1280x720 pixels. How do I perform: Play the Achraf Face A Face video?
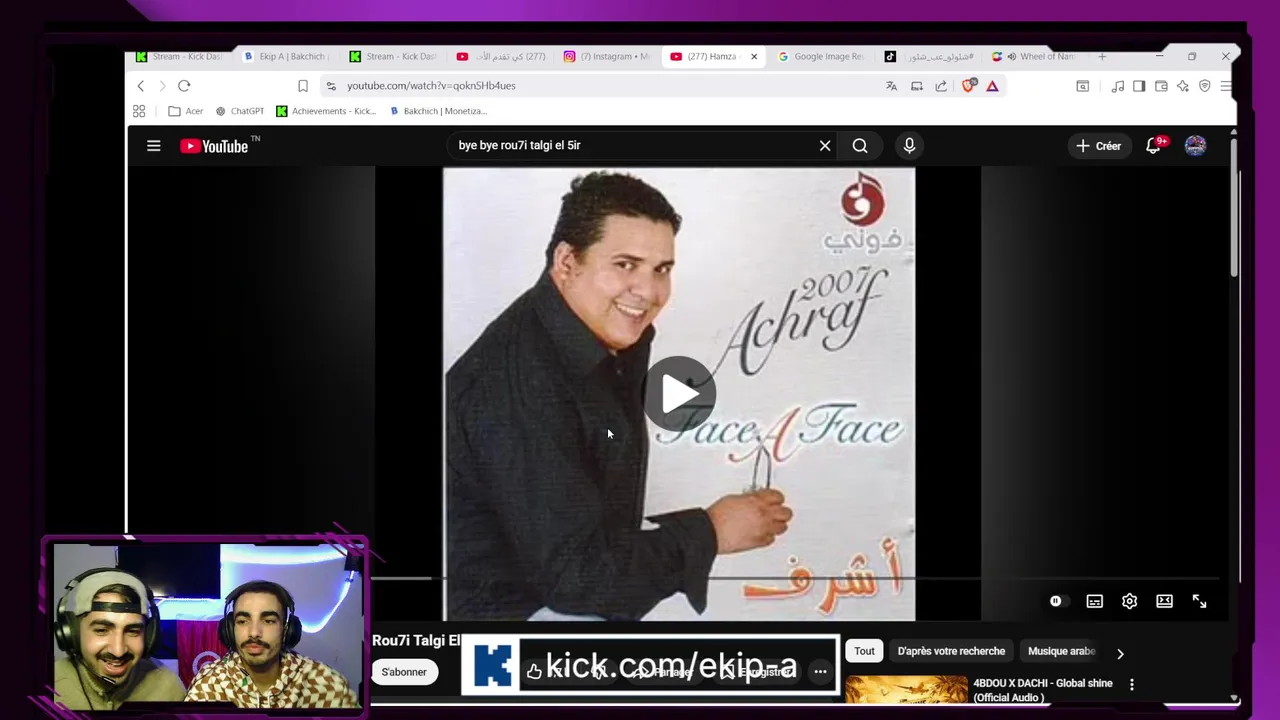point(679,393)
